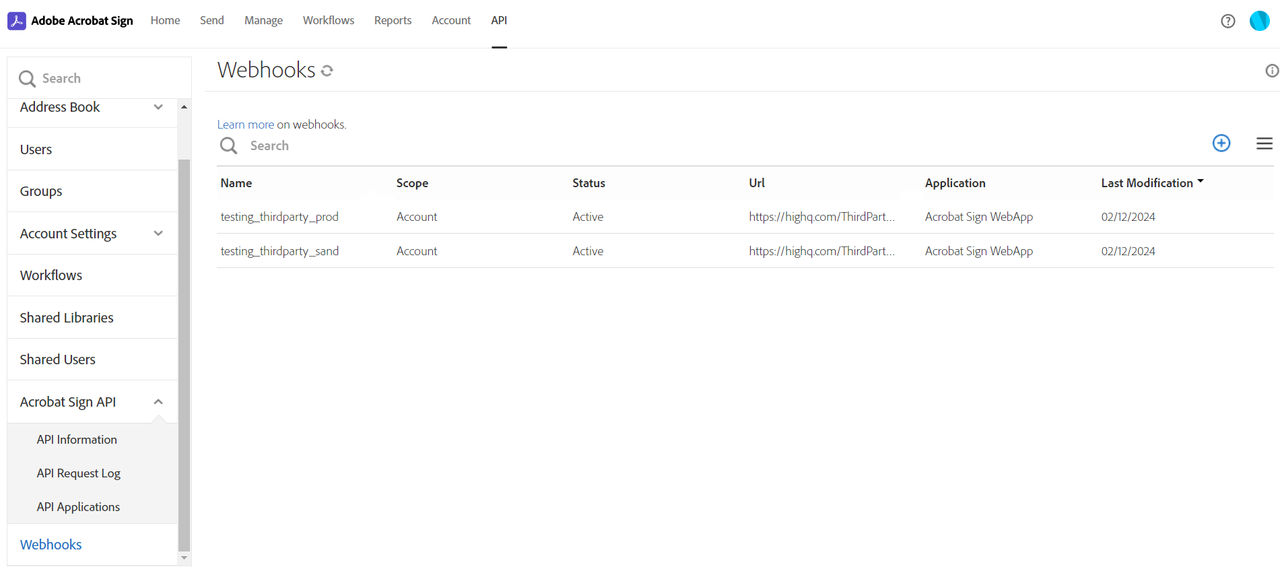Refresh the Webhooks list via refresh icon
This screenshot has width=1280, height=573.
[327, 71]
